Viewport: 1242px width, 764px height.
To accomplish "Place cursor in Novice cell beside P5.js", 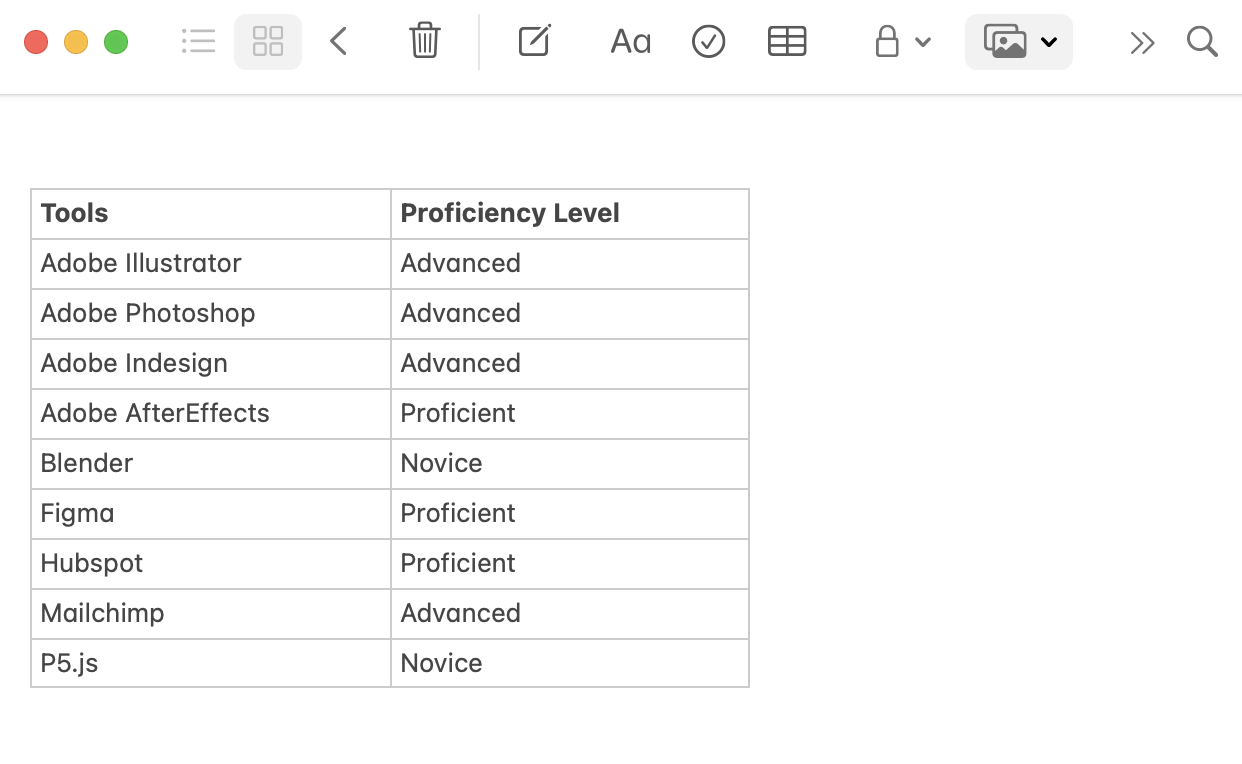I will pyautogui.click(x=570, y=663).
